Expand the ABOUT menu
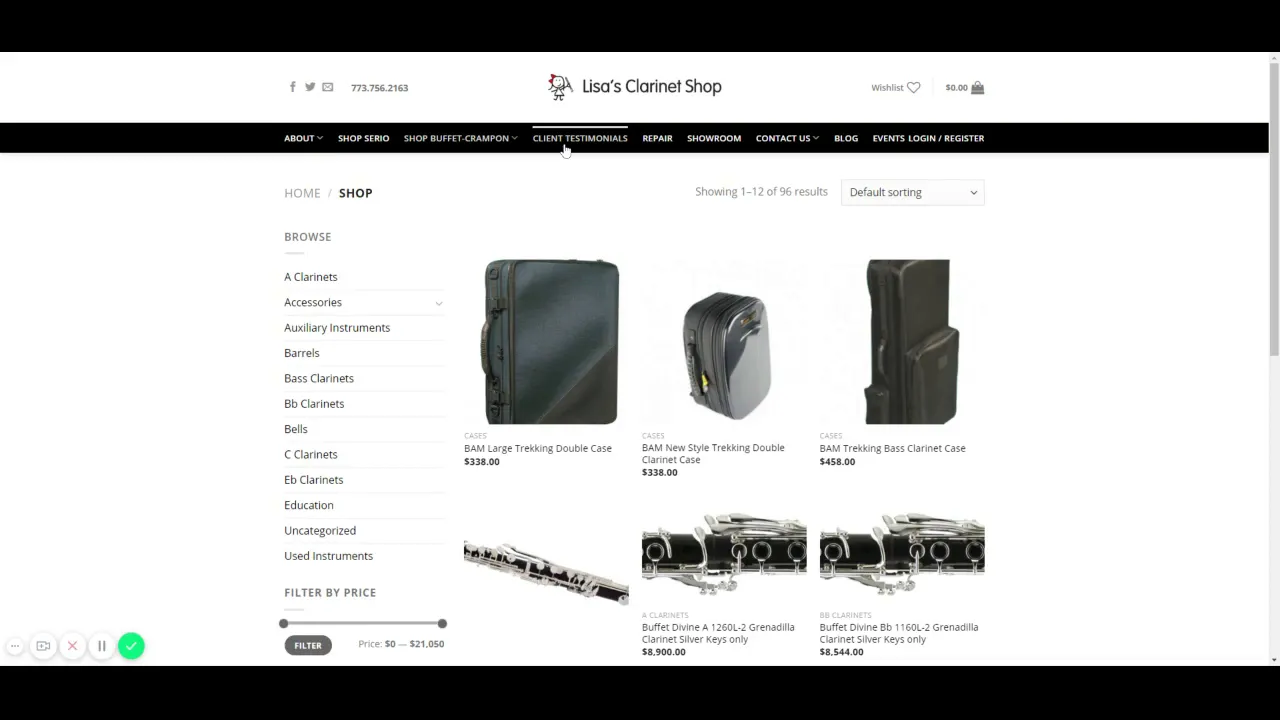Viewport: 1280px width, 720px height. coord(303,138)
